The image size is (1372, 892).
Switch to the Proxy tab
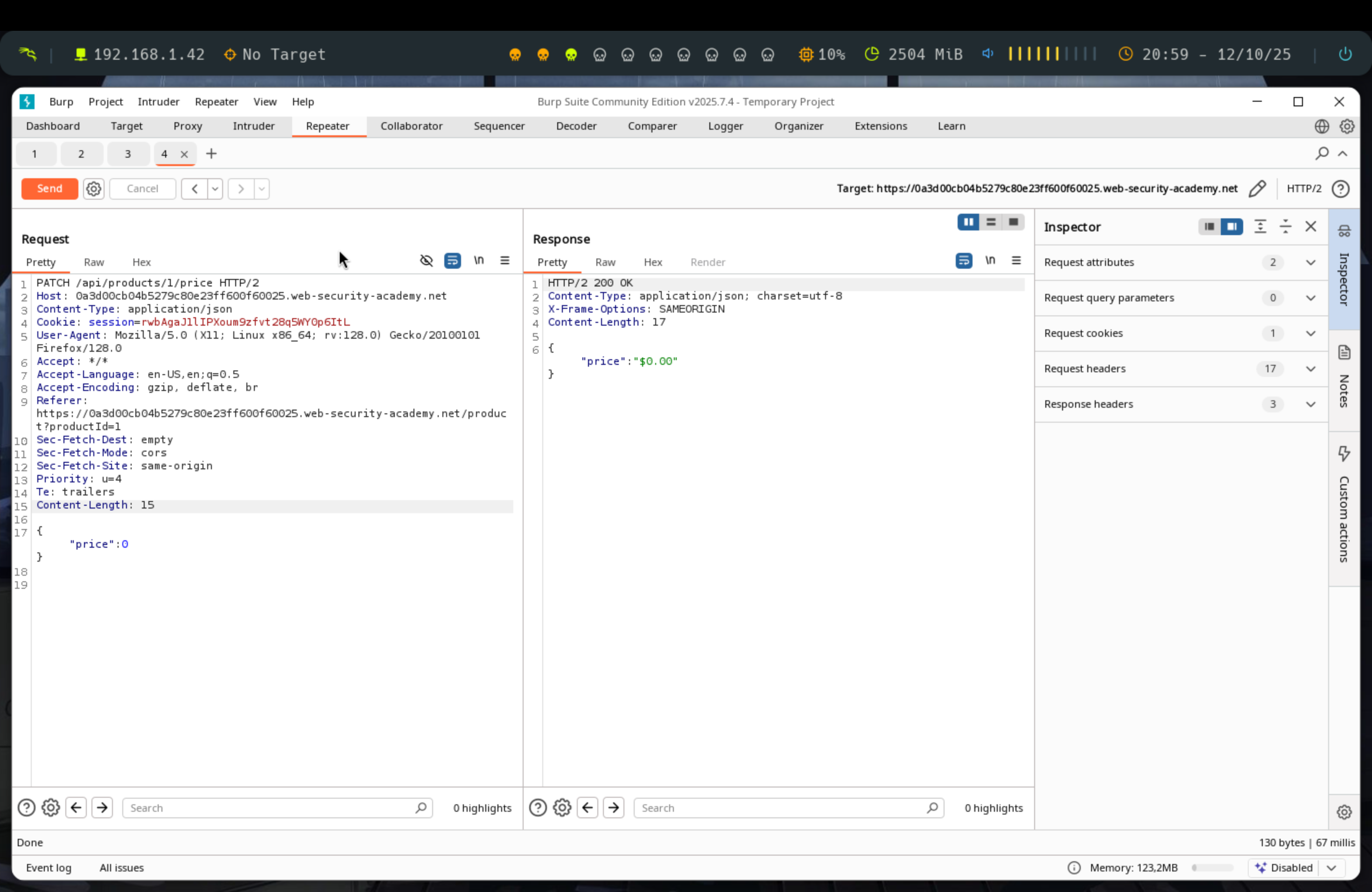[x=187, y=126]
